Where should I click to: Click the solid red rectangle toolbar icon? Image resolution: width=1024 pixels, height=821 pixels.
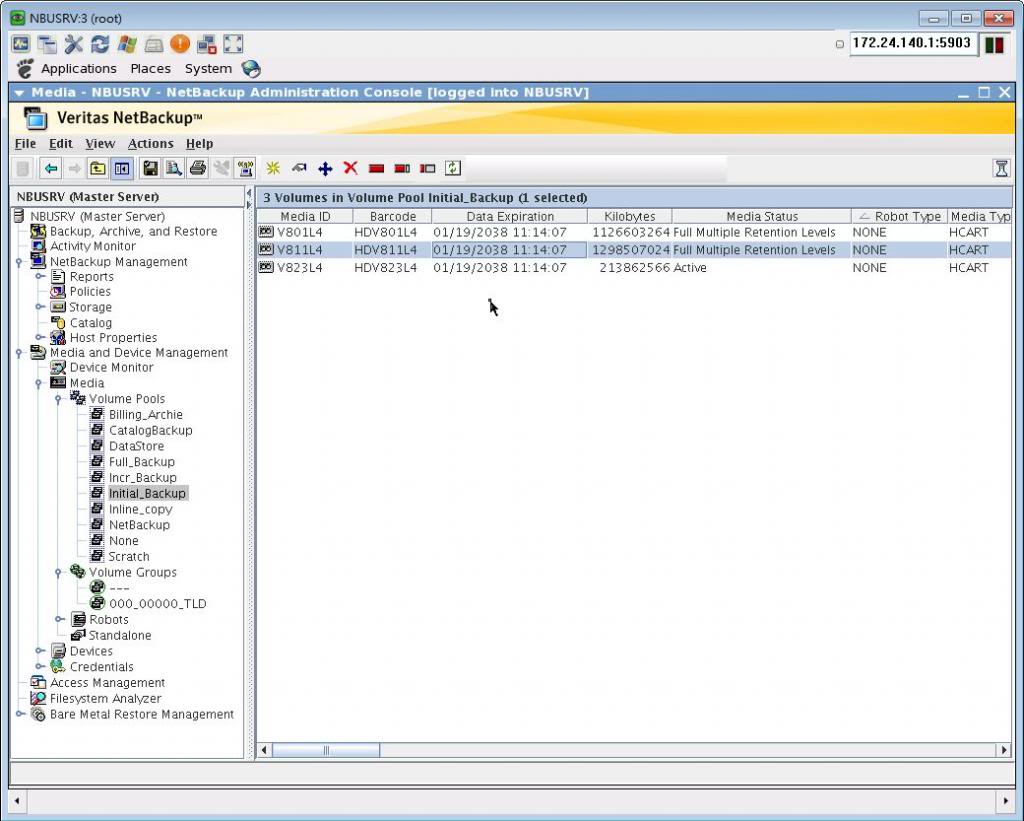click(x=376, y=169)
